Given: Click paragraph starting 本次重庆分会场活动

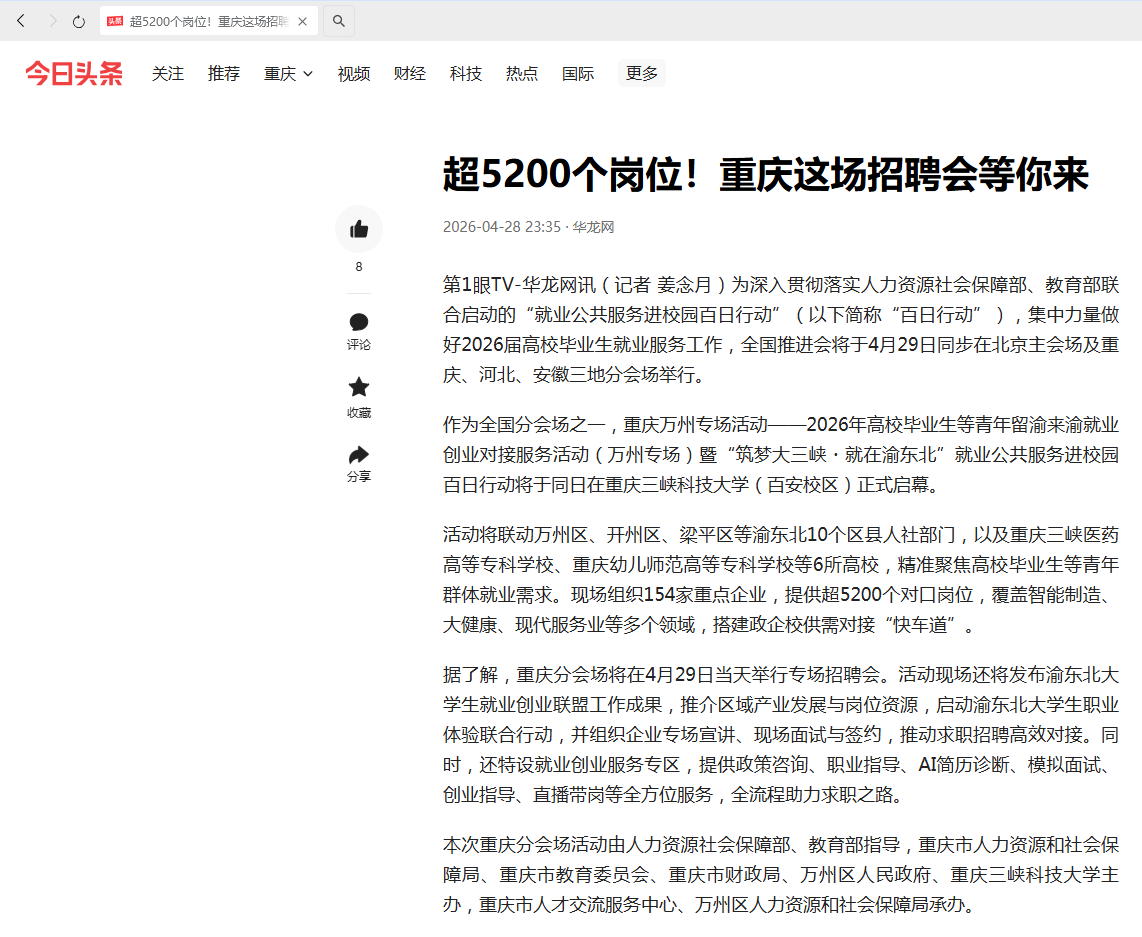Looking at the screenshot, I should click(x=781, y=874).
